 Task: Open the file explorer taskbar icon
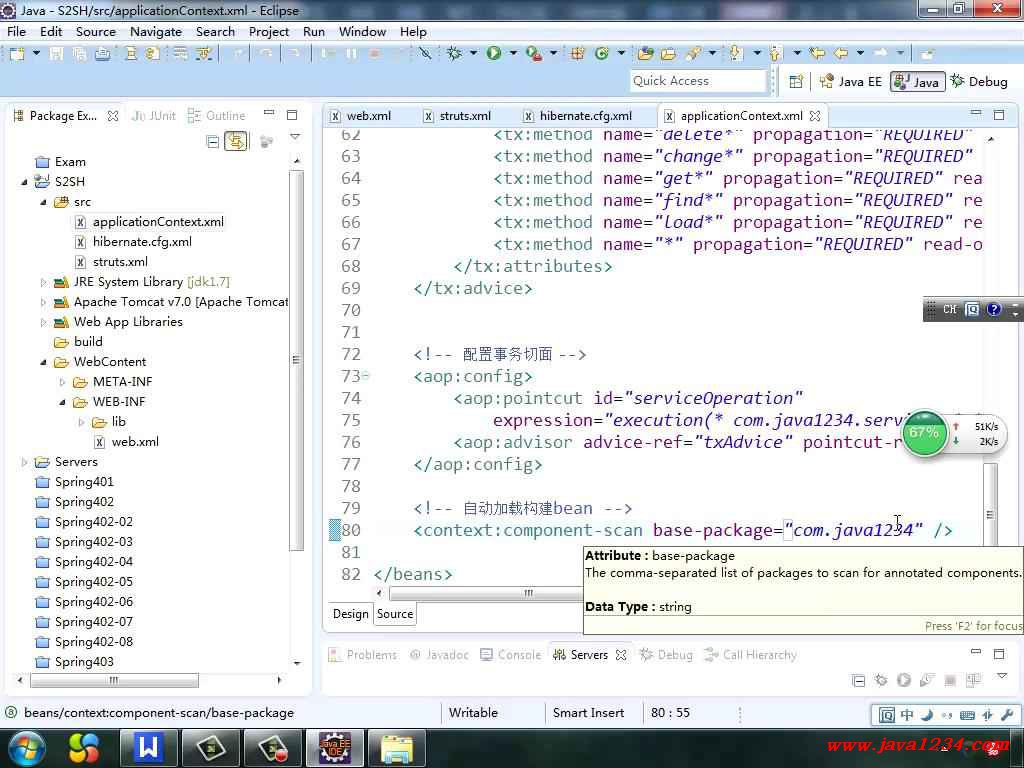[396, 748]
